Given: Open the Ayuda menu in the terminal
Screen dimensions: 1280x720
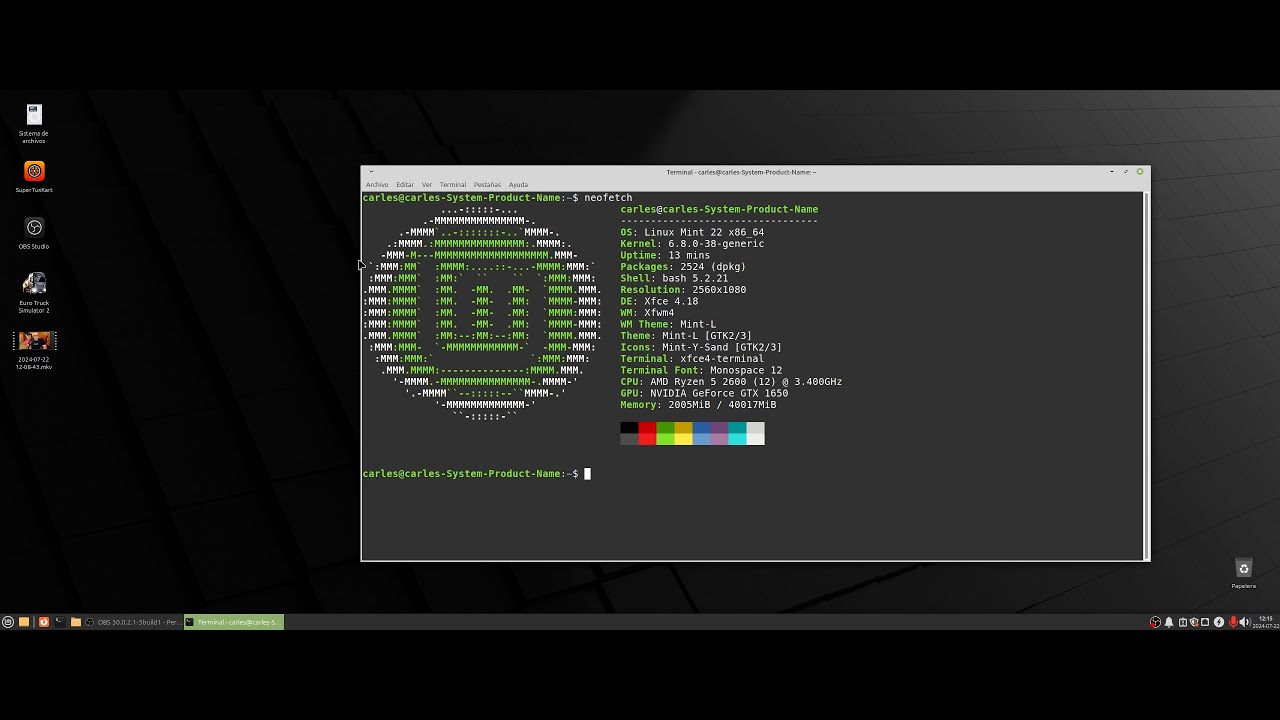Looking at the screenshot, I should tap(518, 184).
